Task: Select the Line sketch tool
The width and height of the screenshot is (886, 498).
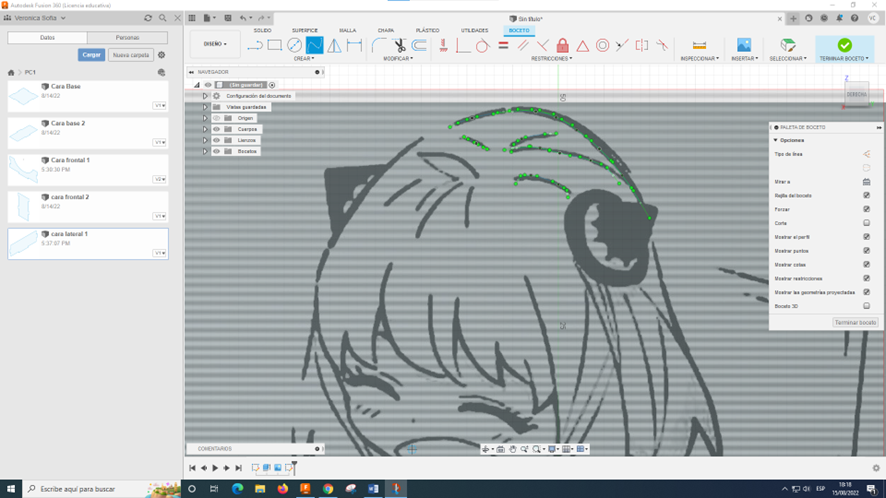Action: (255, 45)
